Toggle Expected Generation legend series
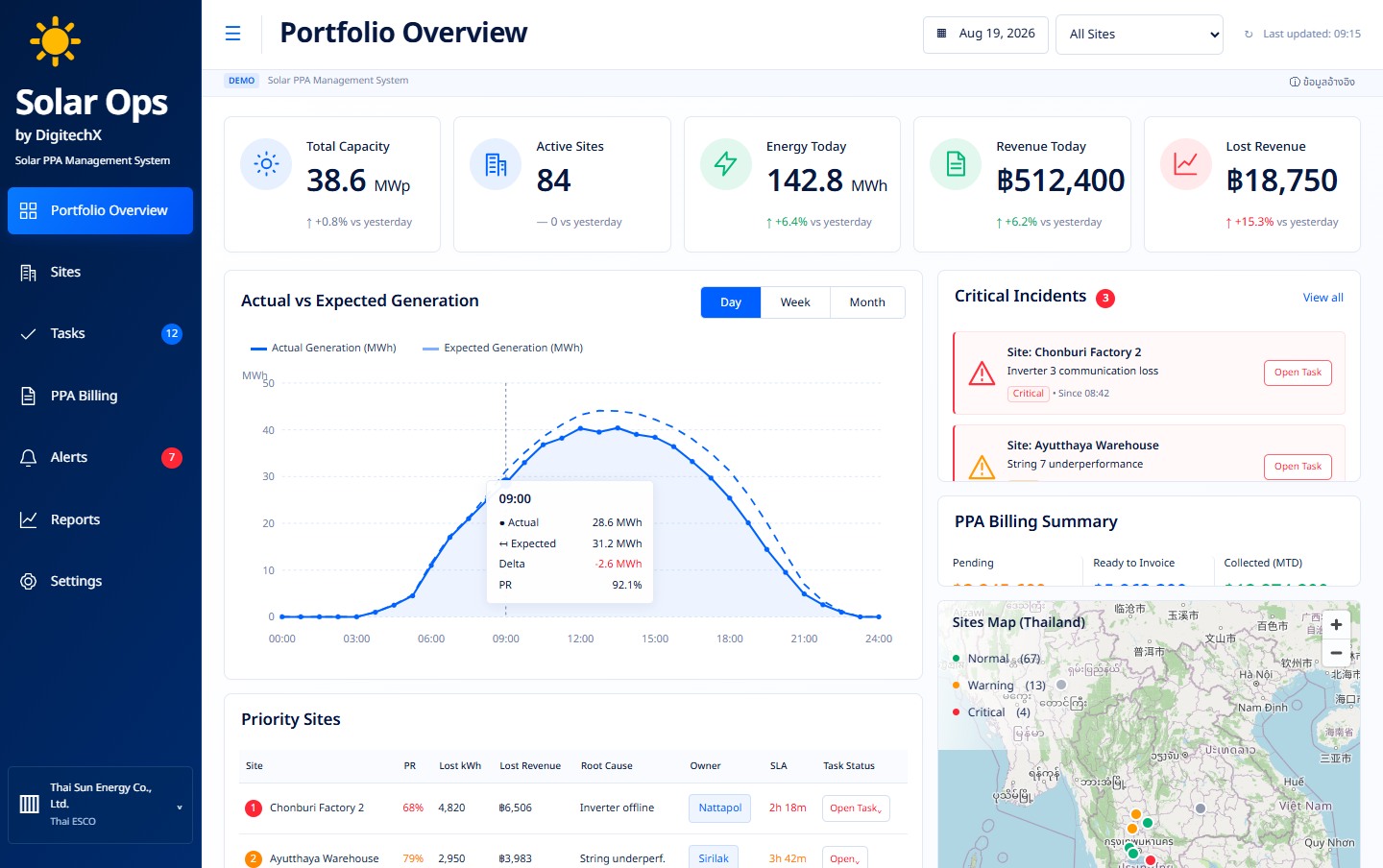 pyautogui.click(x=502, y=349)
